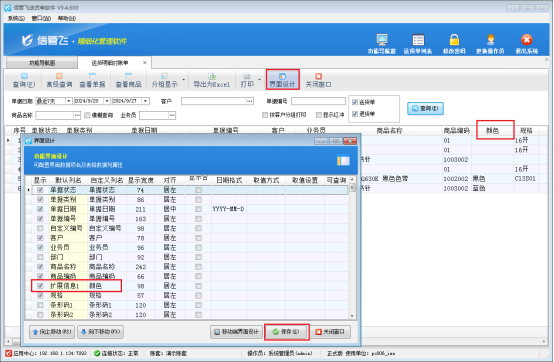The image size is (554, 362).
Task: Click the 界面设计 toolbar icon
Action: click(282, 76)
